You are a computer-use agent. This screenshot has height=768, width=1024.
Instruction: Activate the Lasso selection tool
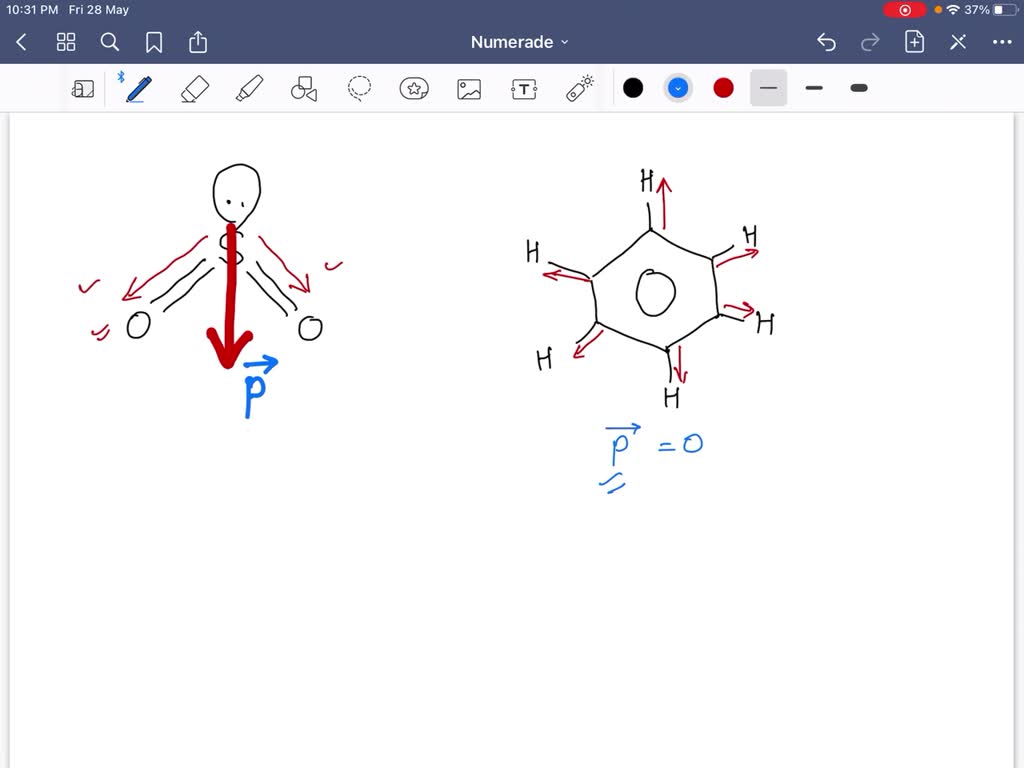[359, 88]
